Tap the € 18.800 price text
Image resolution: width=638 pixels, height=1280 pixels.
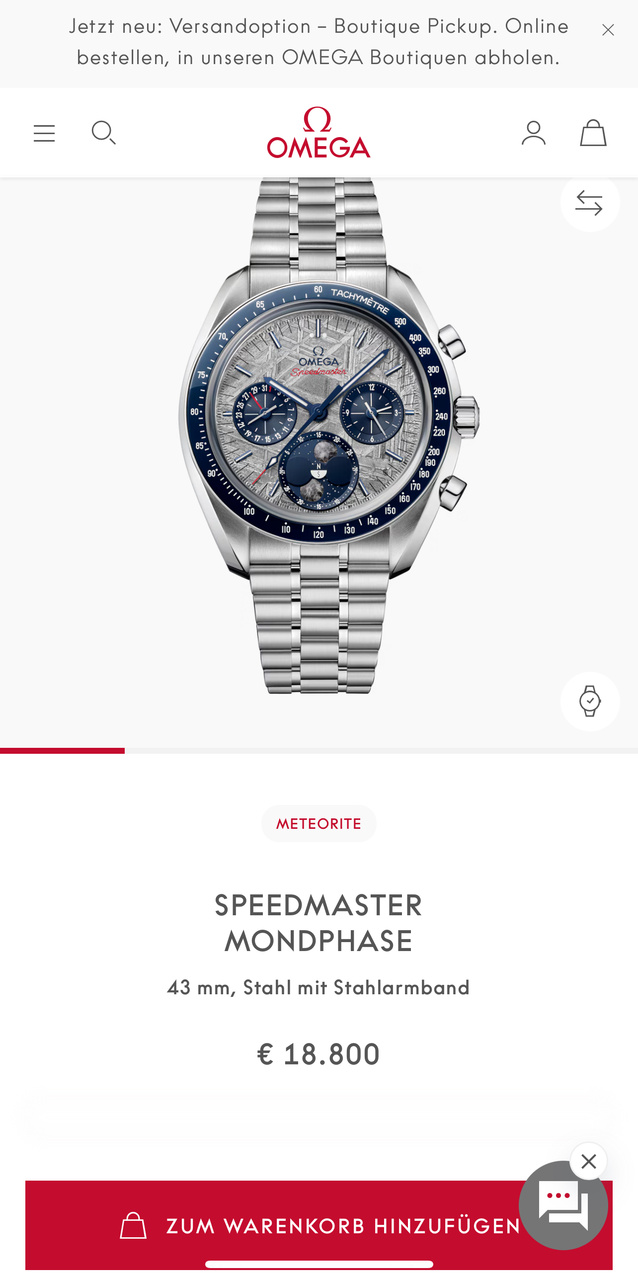coord(319,1054)
